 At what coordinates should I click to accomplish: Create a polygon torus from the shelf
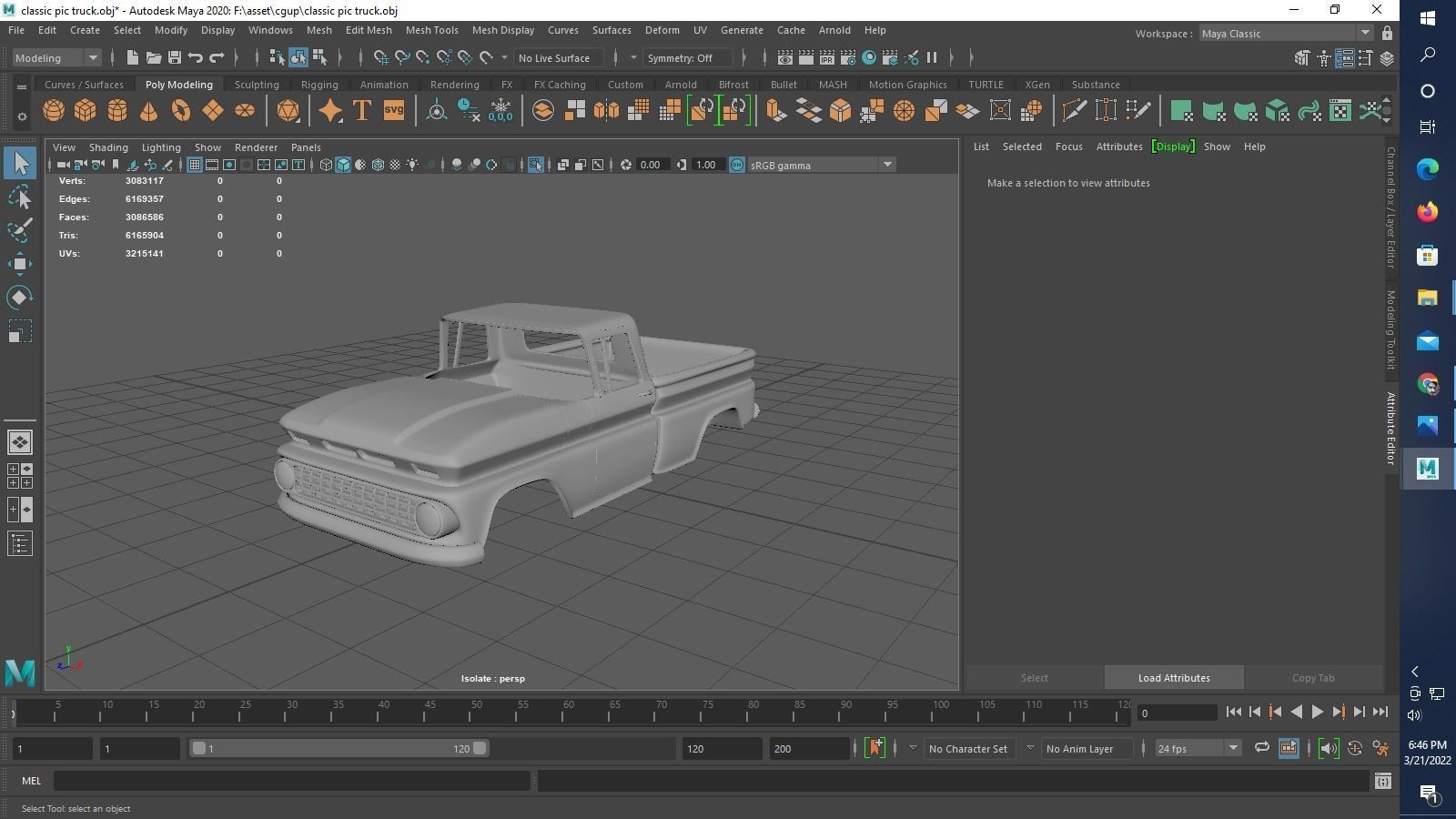(181, 111)
